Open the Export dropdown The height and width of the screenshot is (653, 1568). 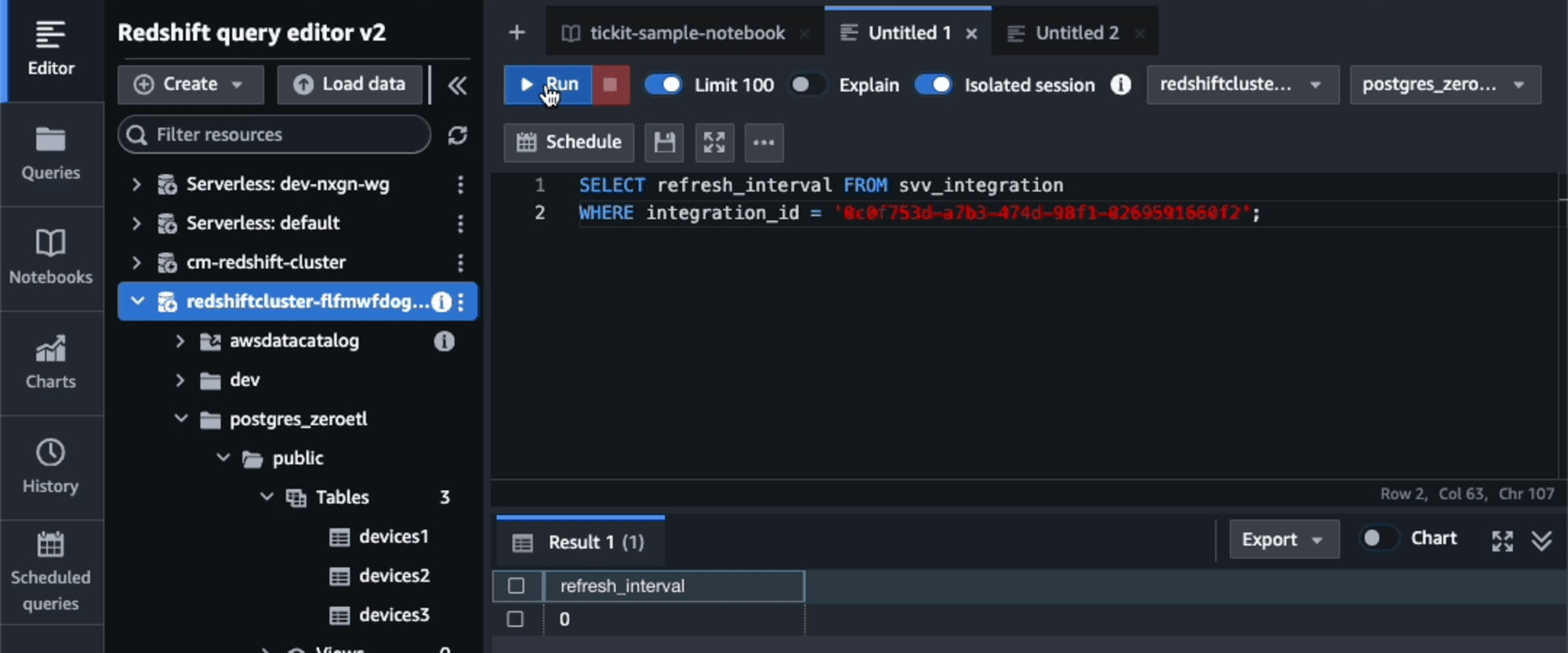click(1284, 539)
